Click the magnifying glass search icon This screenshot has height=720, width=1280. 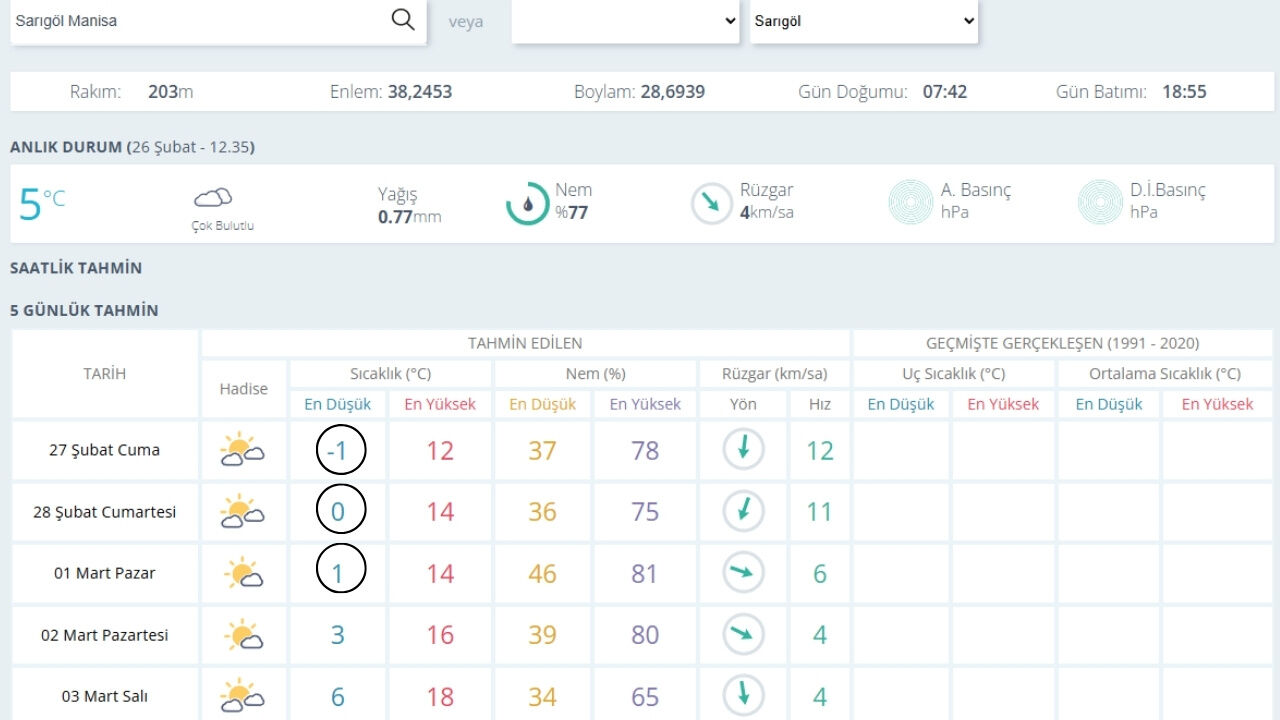[x=402, y=20]
